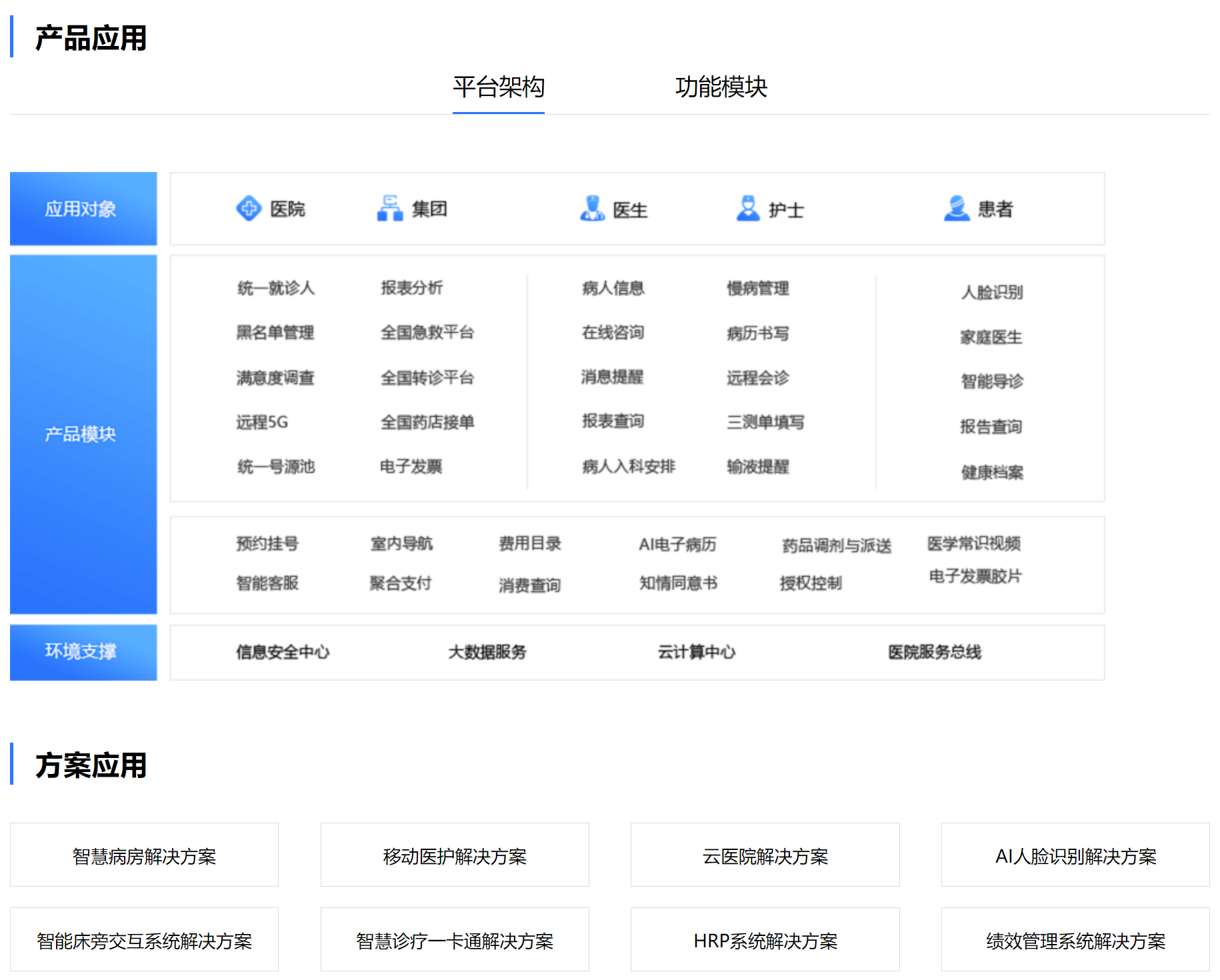1220x980 pixels.
Task: Open 智能床旁交互系统解决方案
Action: (144, 940)
